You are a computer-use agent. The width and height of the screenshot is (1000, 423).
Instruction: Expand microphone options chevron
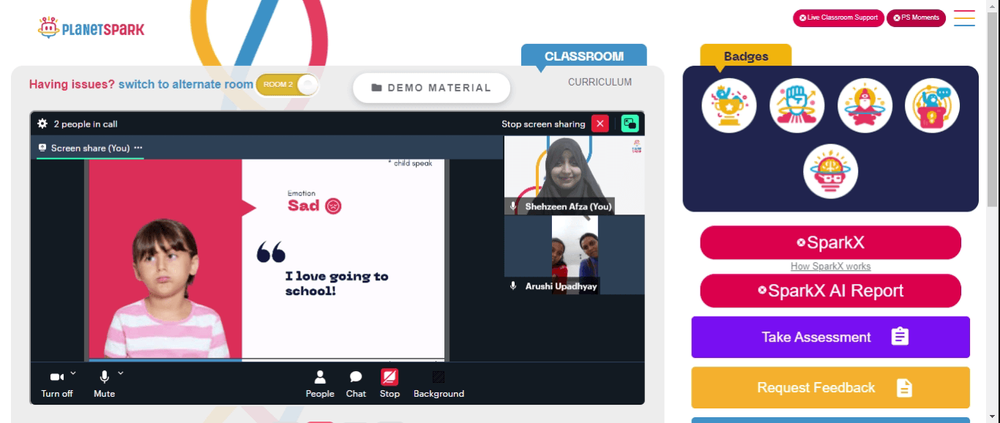(x=121, y=373)
